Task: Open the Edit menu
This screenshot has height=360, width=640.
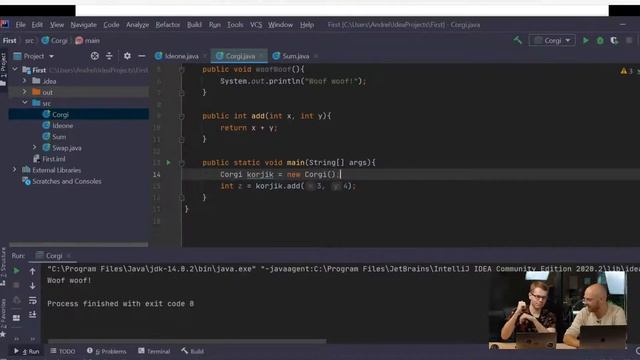Action: coord(37,25)
